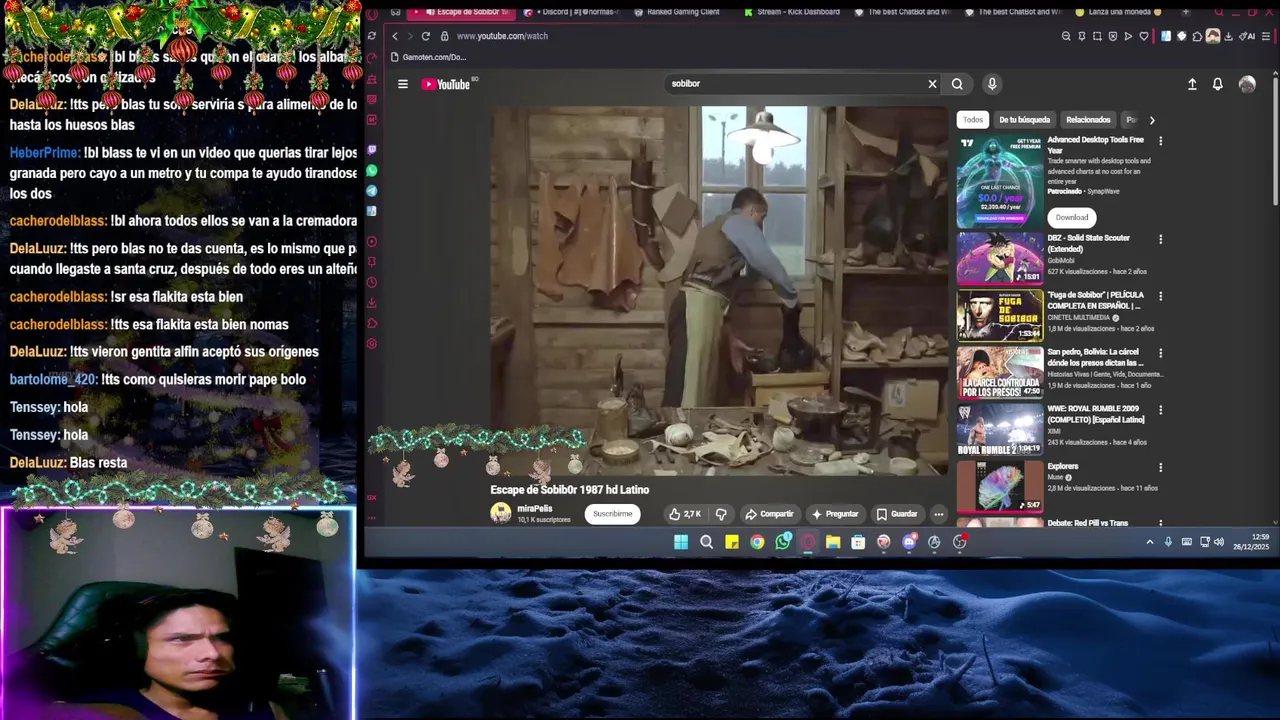This screenshot has height=720, width=1280.
Task: Open Twitch in the Opera GX sidebar
Action: 372,150
